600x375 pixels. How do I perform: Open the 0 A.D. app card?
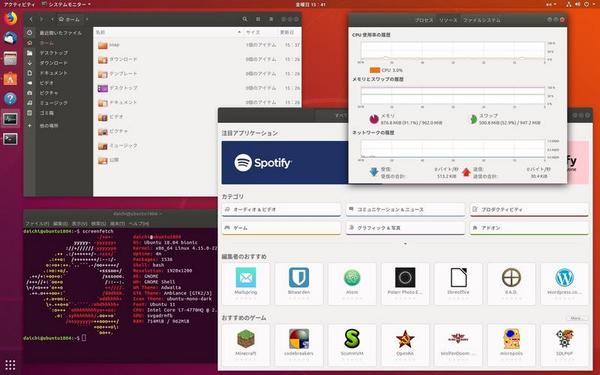tap(511, 284)
